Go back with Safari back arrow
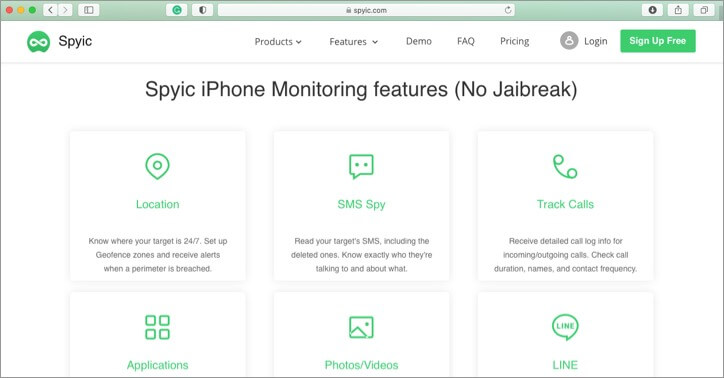Screen dimensions: 724x378 pyautogui.click(x=51, y=10)
